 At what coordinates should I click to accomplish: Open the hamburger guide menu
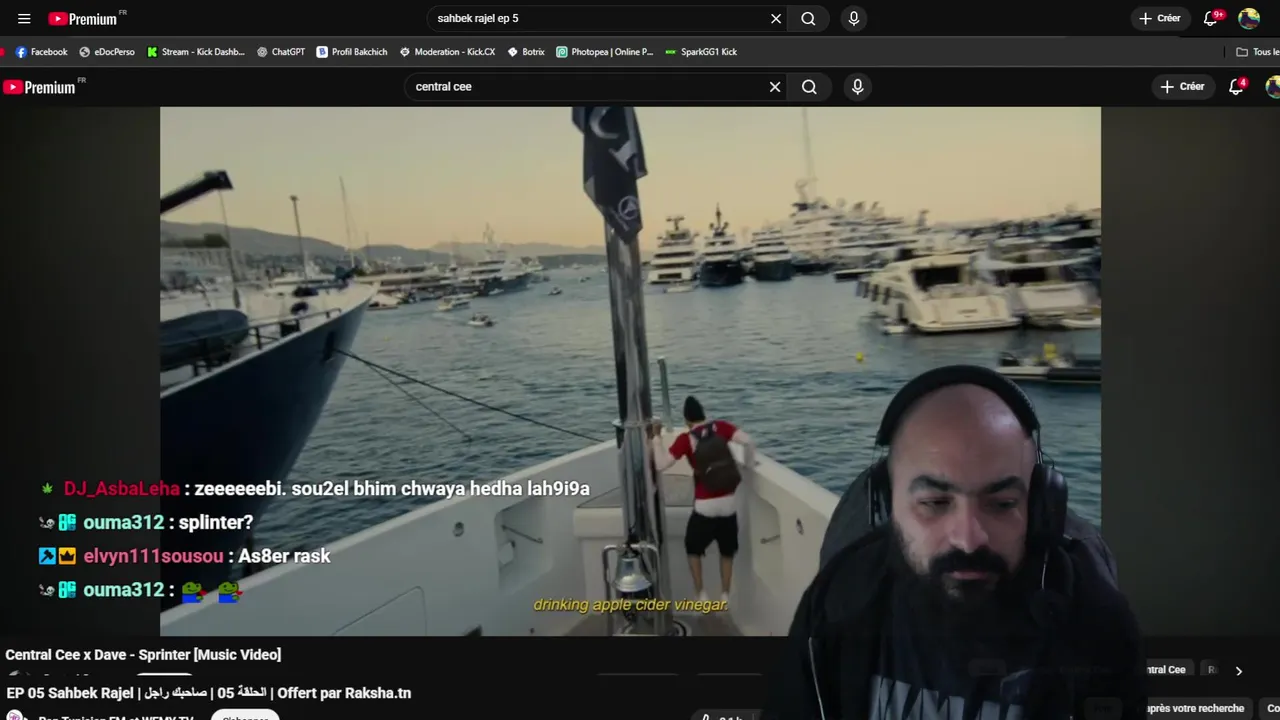pyautogui.click(x=24, y=18)
